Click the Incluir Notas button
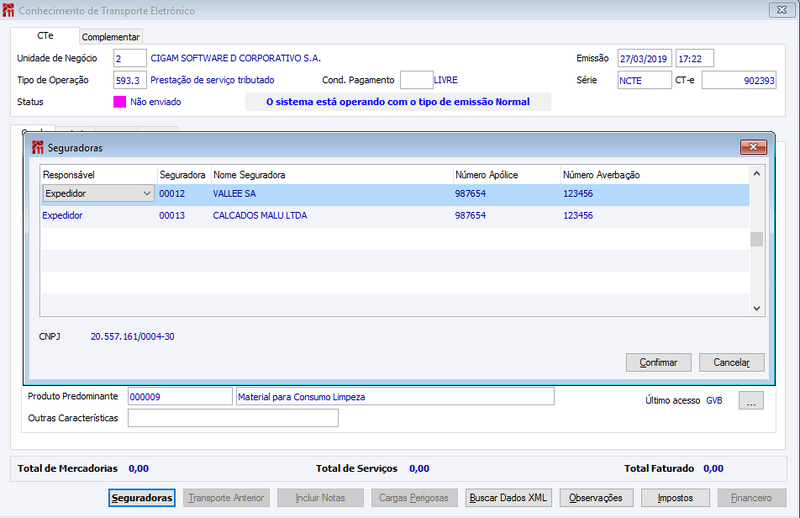 click(320, 498)
